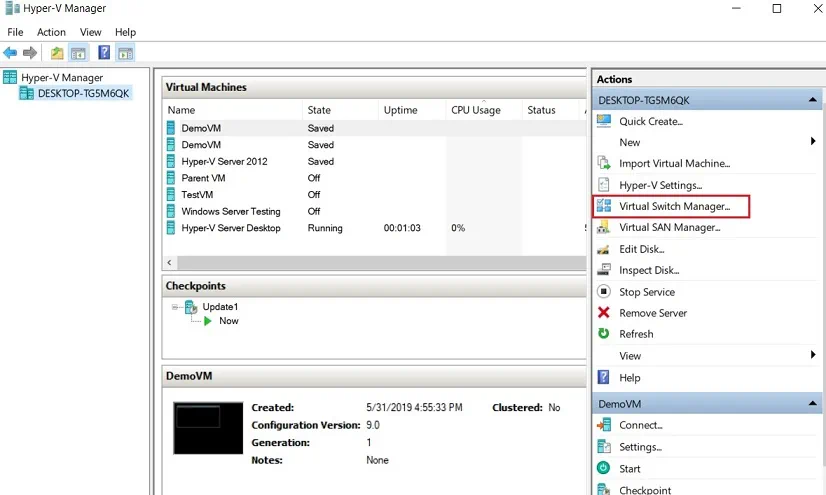Image resolution: width=826 pixels, height=495 pixels.
Task: Open the Action menu in the menu bar
Action: click(51, 32)
